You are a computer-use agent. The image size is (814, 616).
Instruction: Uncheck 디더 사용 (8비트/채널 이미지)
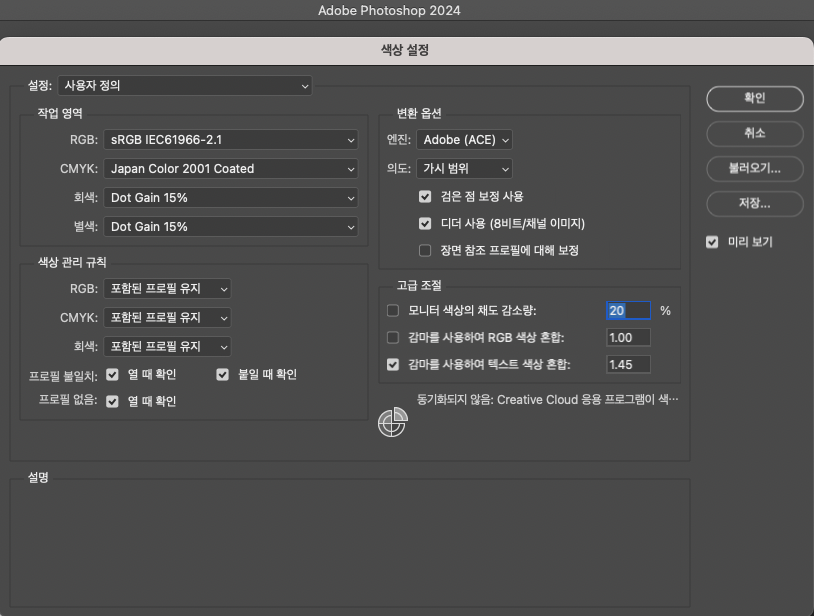point(425,223)
